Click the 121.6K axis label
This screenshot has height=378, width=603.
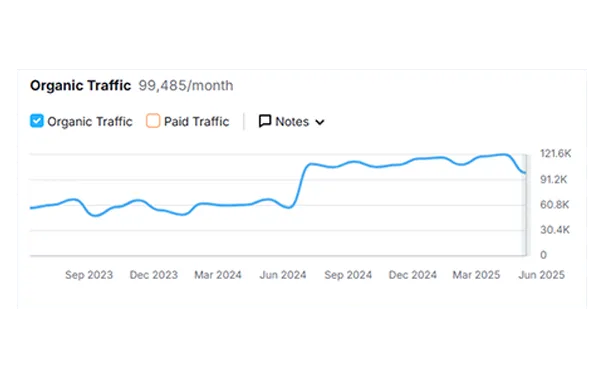(556, 153)
